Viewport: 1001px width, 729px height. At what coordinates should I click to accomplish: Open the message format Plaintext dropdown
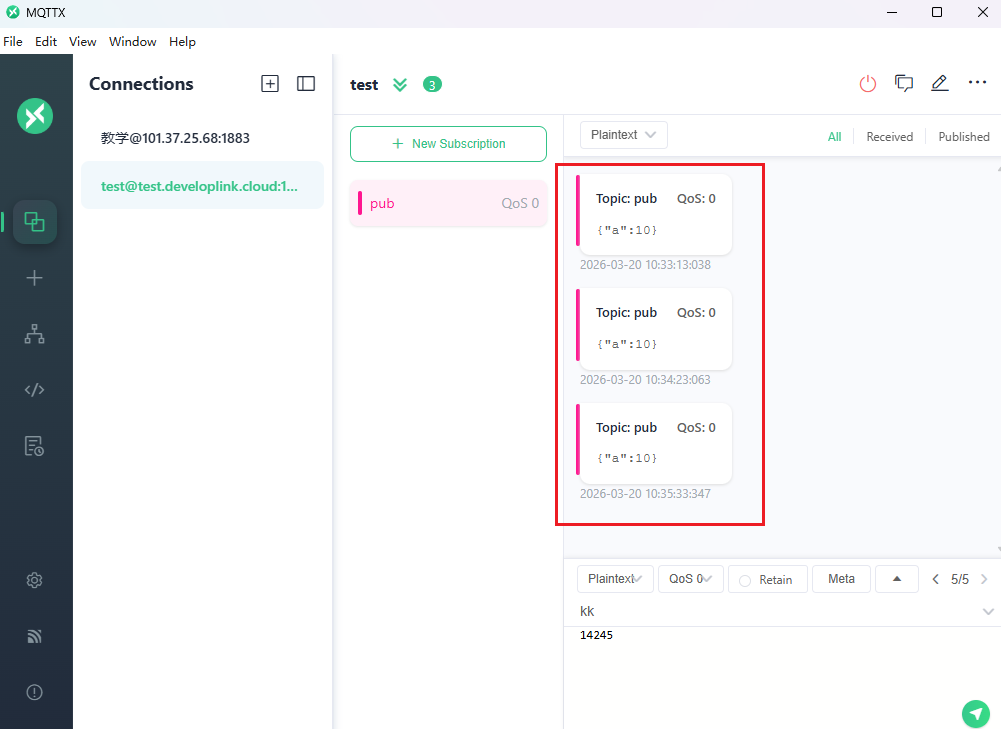pos(623,135)
